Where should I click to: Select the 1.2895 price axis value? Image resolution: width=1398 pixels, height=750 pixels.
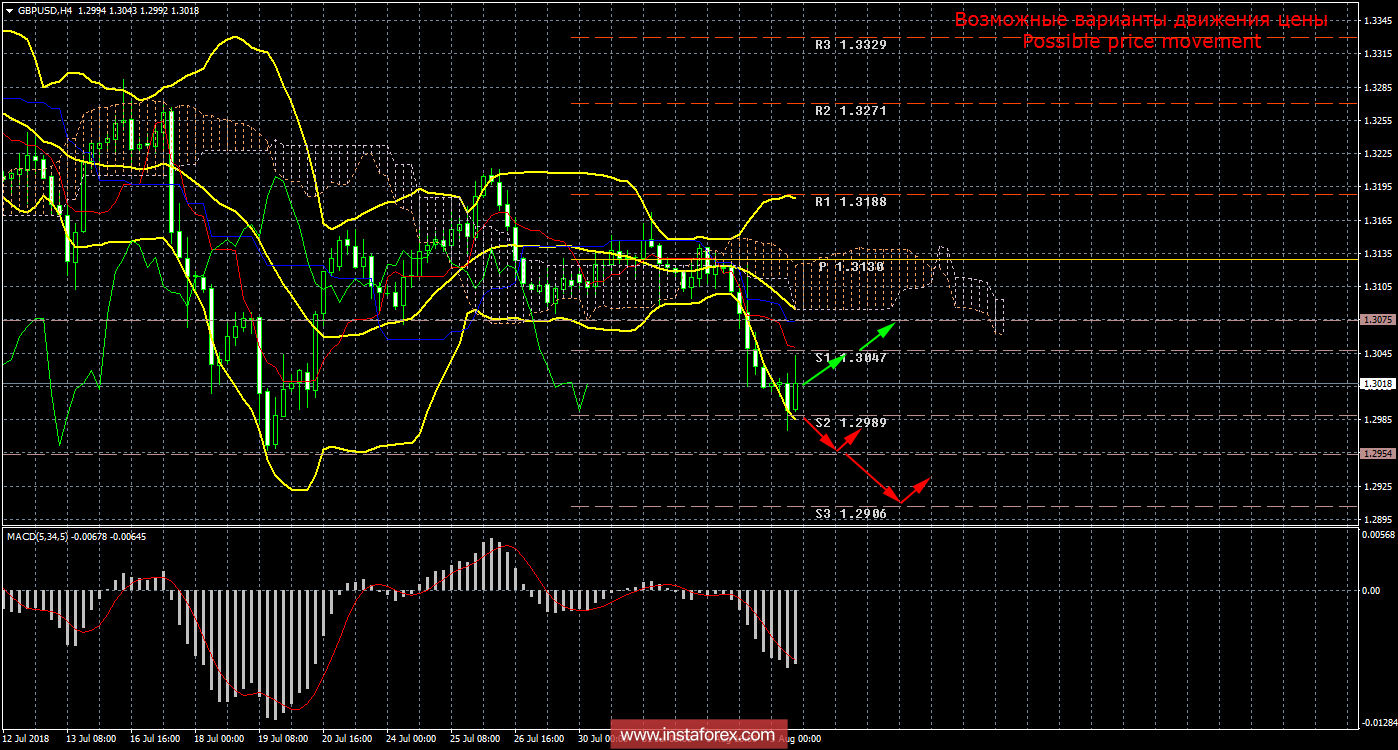[x=1378, y=520]
